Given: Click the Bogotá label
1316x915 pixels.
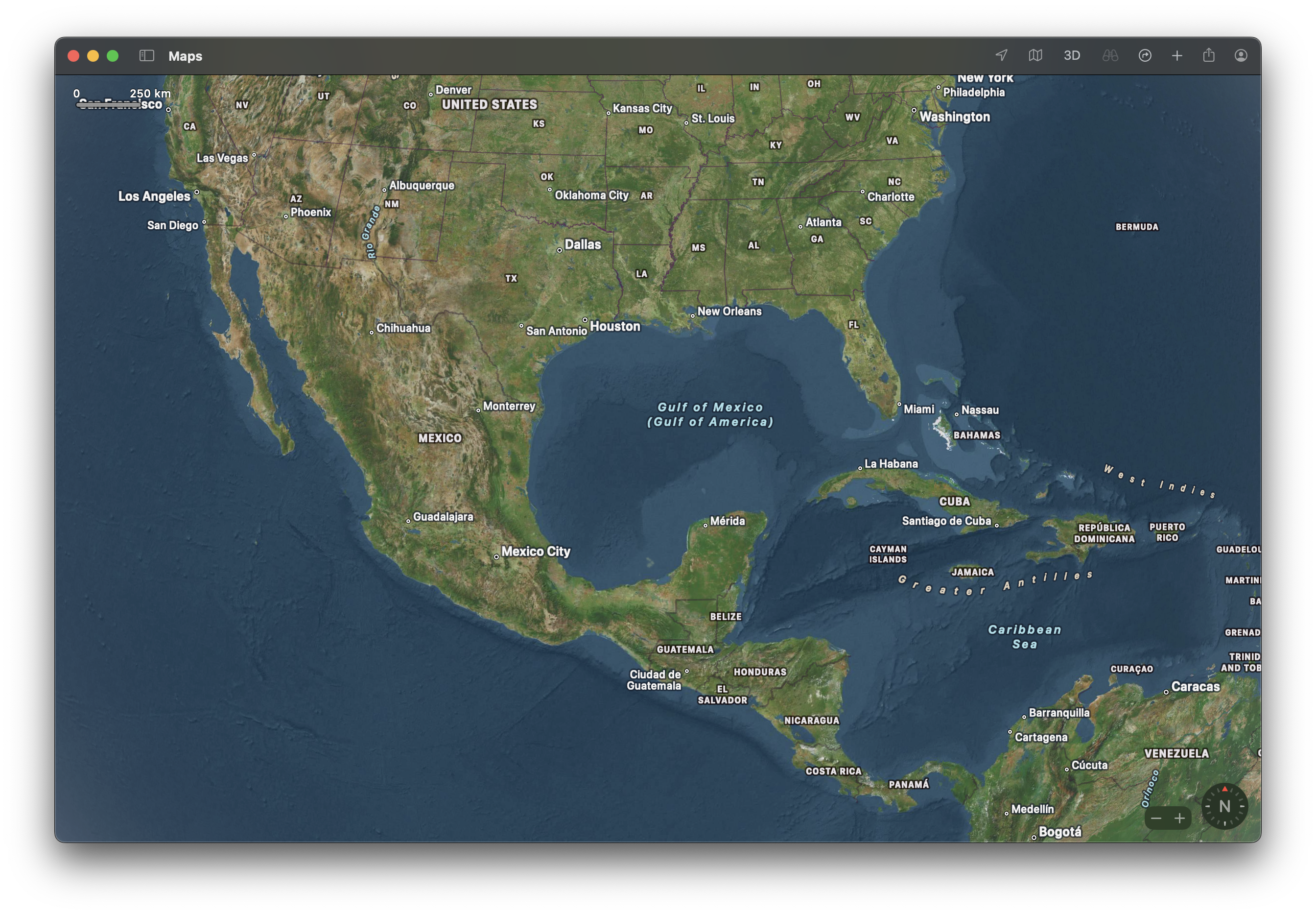Looking at the screenshot, I should (1060, 832).
